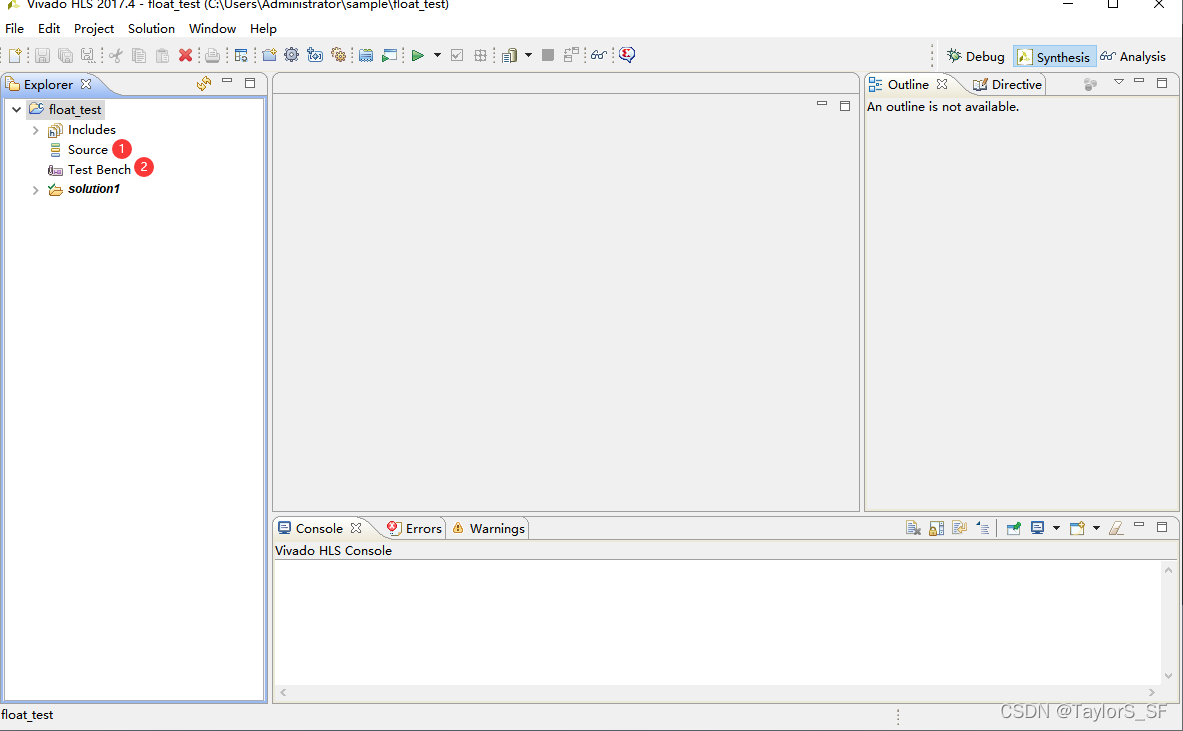Switch to the Synthesis perspective

[x=1054, y=57]
